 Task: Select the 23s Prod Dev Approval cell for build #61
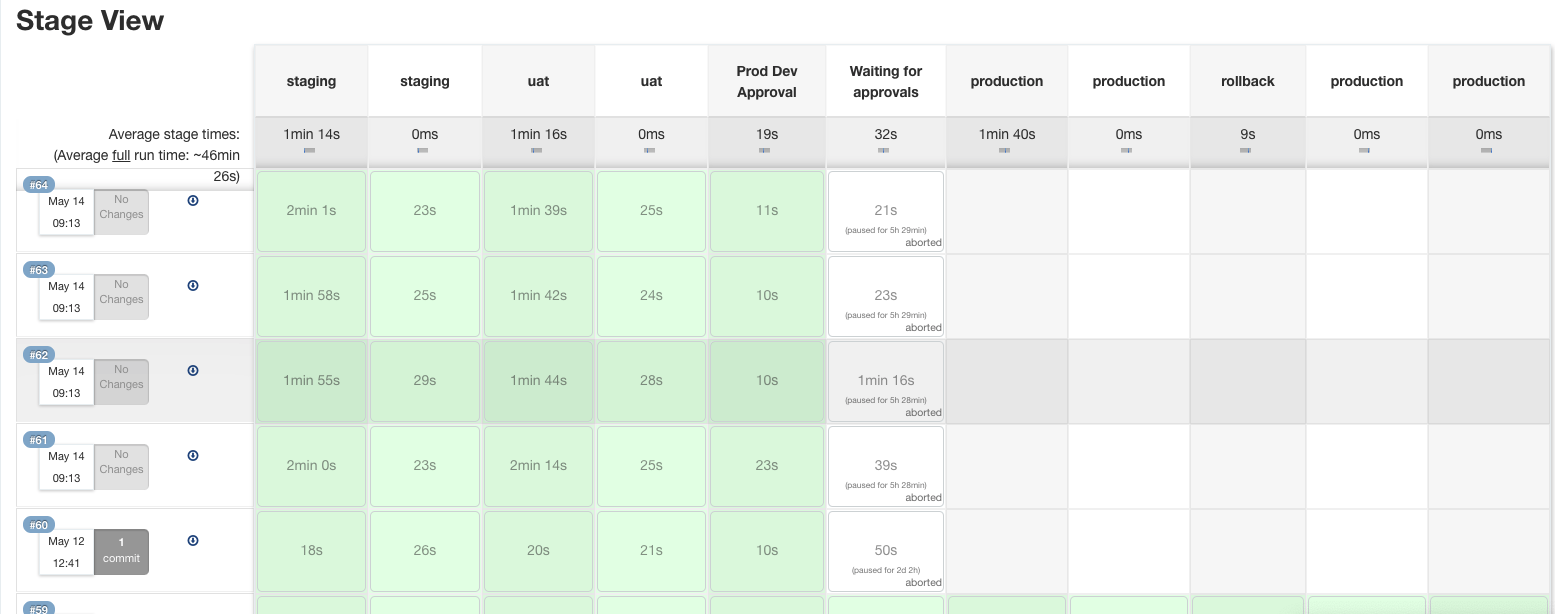click(766, 466)
